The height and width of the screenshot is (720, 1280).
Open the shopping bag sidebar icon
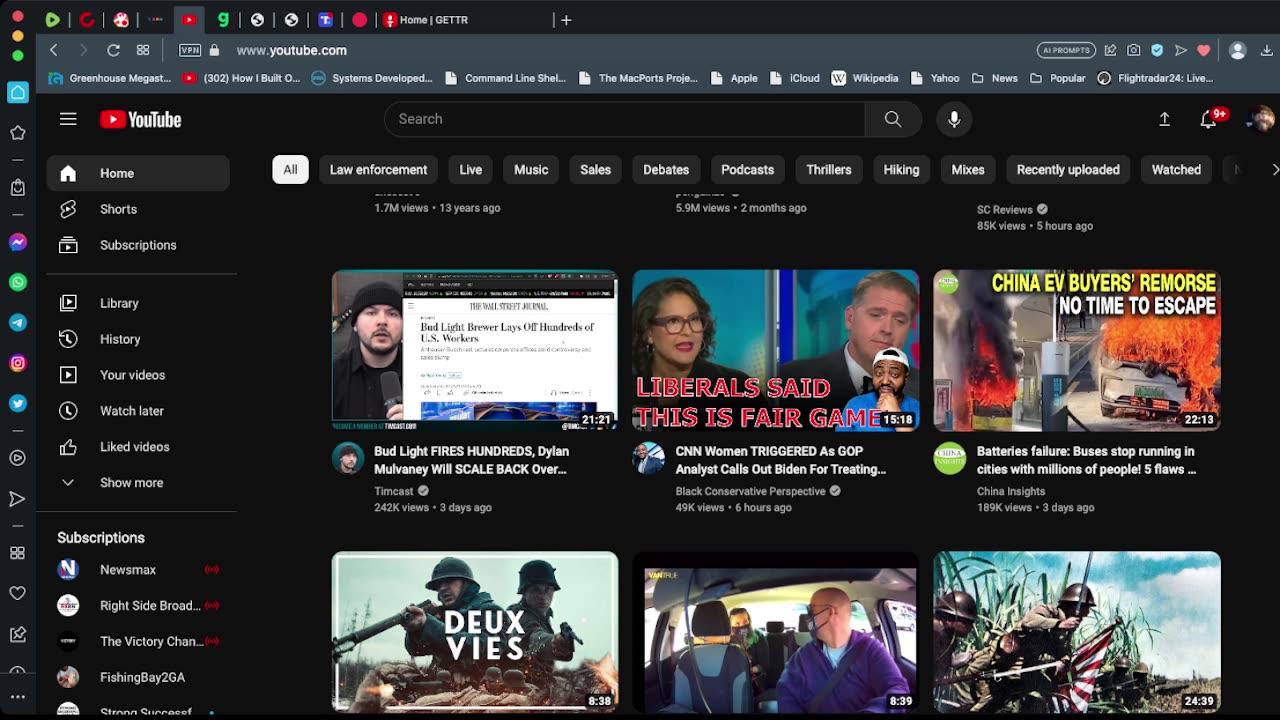tap(18, 187)
